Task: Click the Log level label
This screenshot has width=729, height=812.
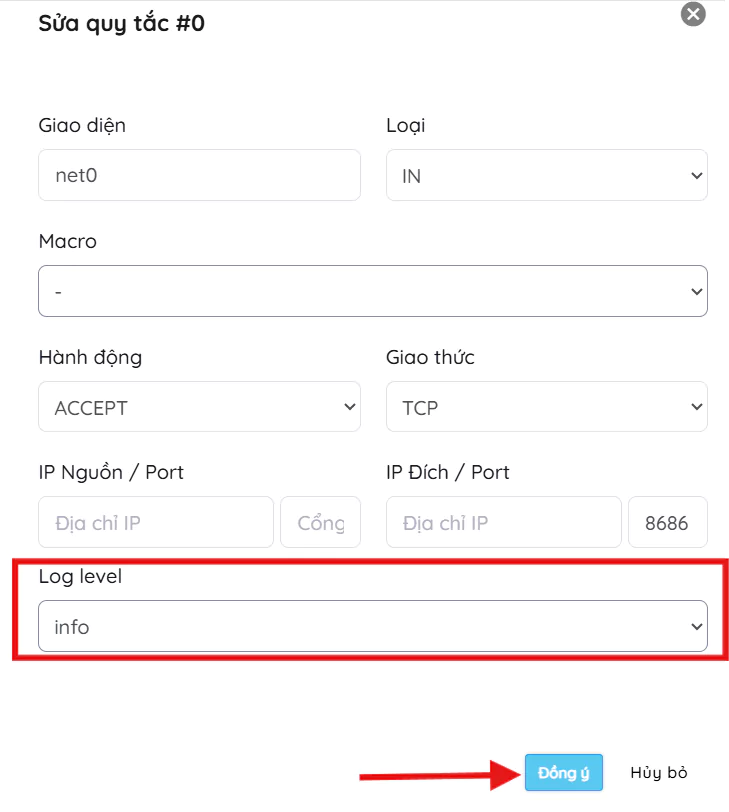Action: click(80, 576)
